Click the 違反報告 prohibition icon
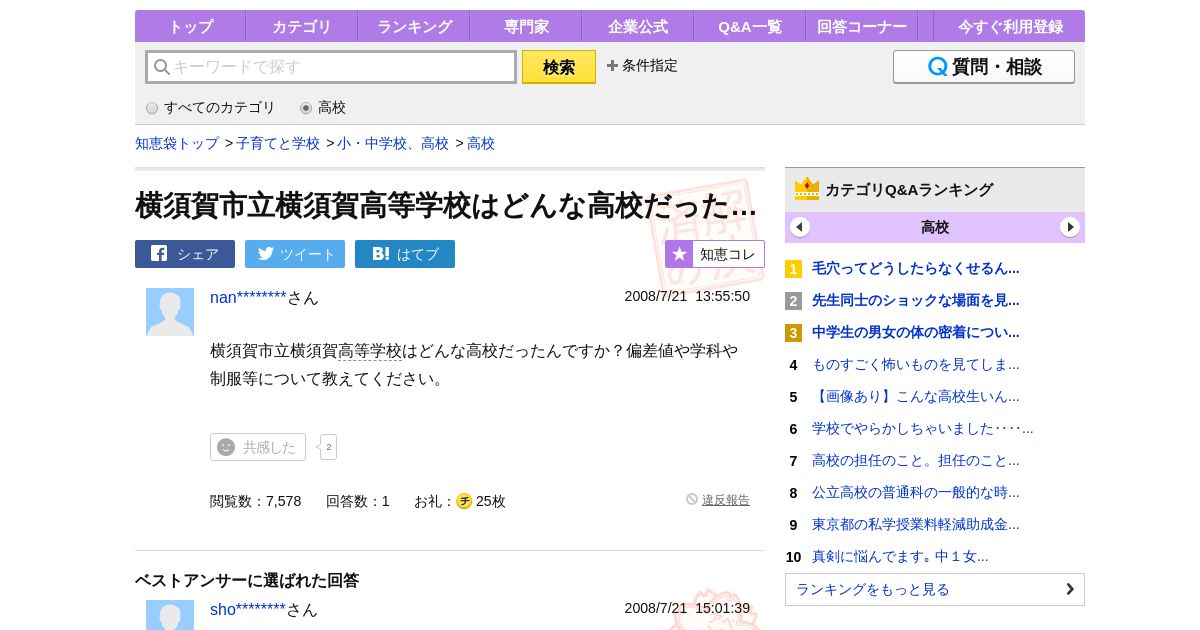The image size is (1200, 630). tap(692, 499)
